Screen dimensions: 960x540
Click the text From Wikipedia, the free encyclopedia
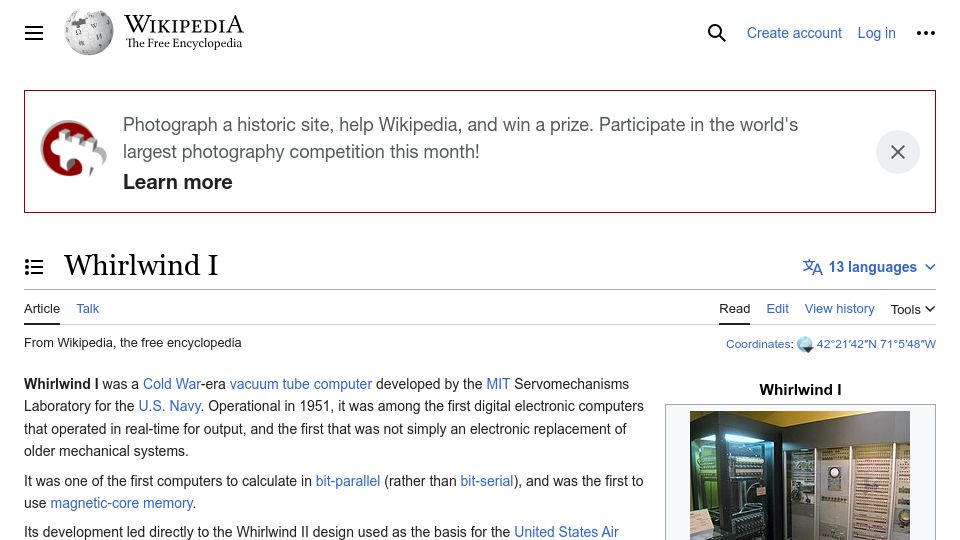point(132,343)
